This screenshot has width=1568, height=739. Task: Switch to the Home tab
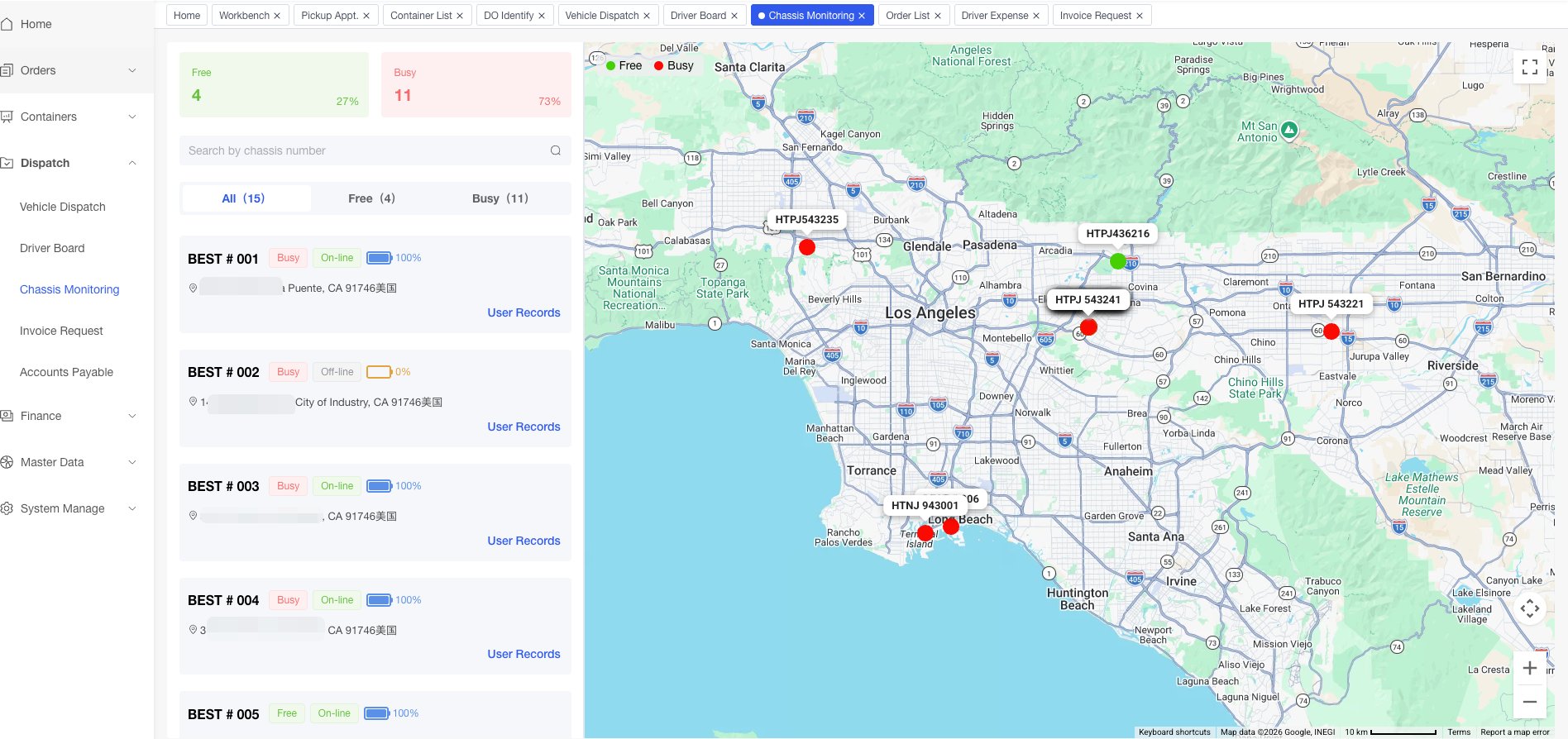click(187, 16)
